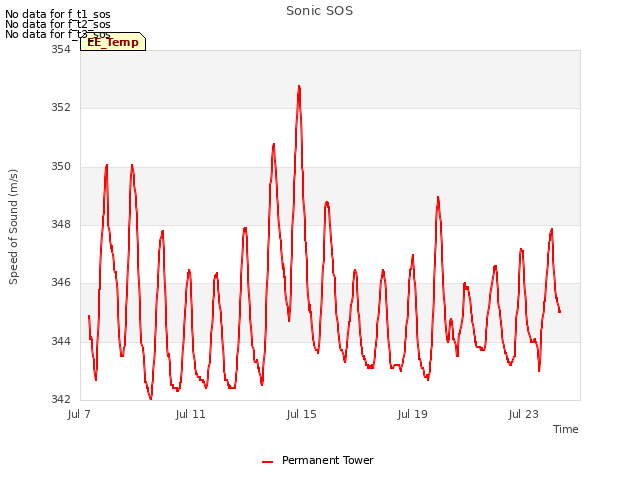Click the 'No data for f_t3_sos' message

58,34
